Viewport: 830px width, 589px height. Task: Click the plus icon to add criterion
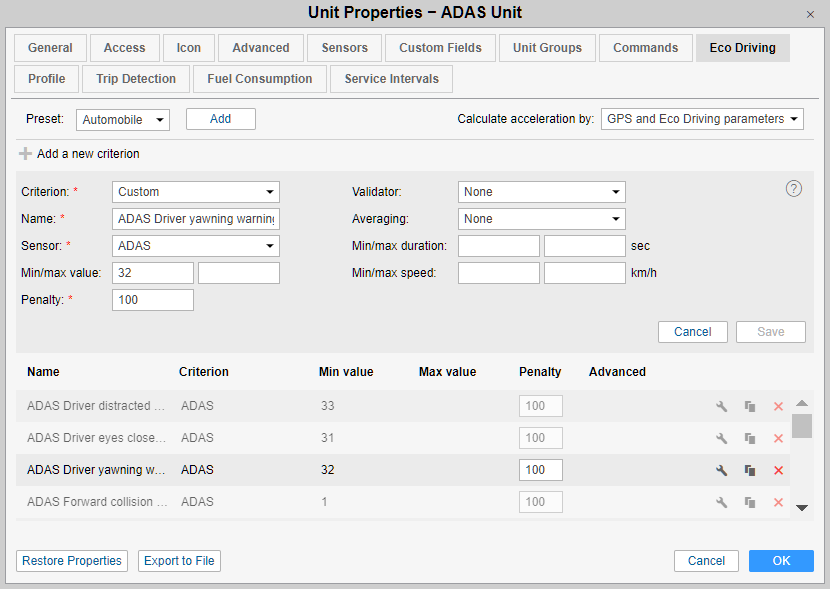tap(25, 154)
